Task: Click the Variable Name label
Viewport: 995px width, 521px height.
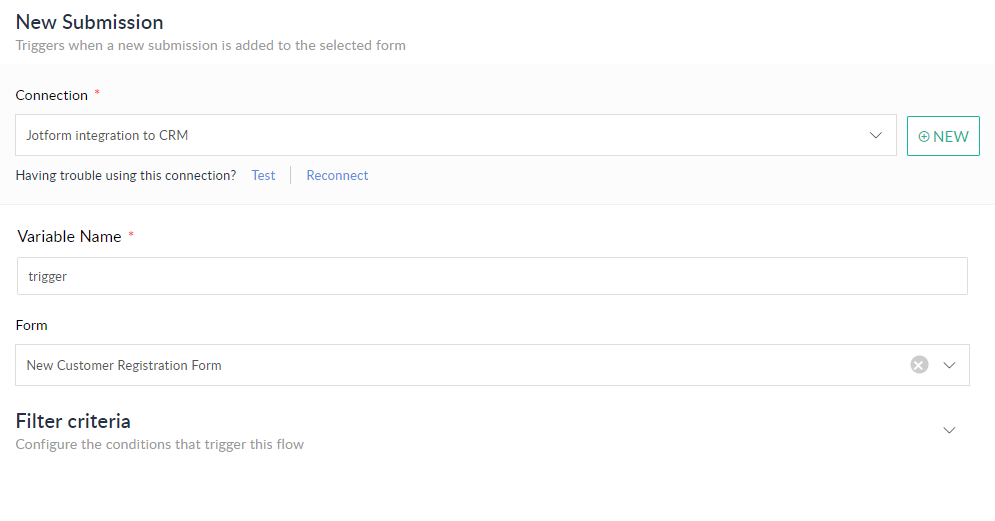Action: pos(70,236)
